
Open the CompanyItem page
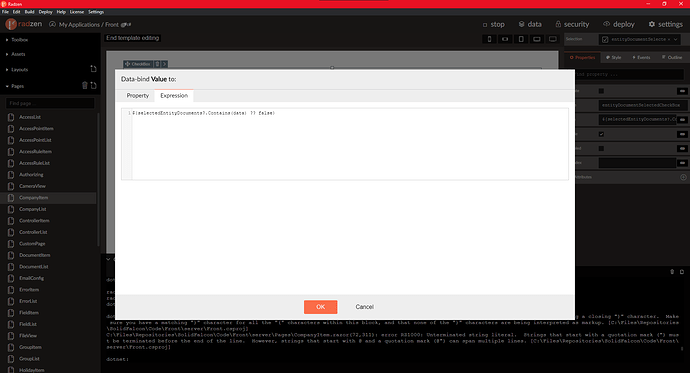click(48, 197)
